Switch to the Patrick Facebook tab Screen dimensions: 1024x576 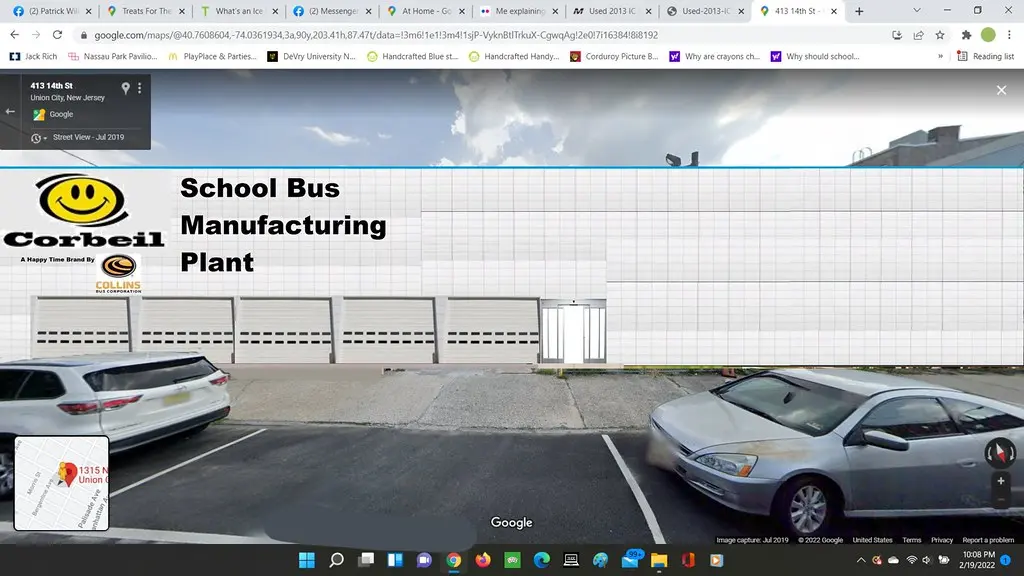(52, 11)
